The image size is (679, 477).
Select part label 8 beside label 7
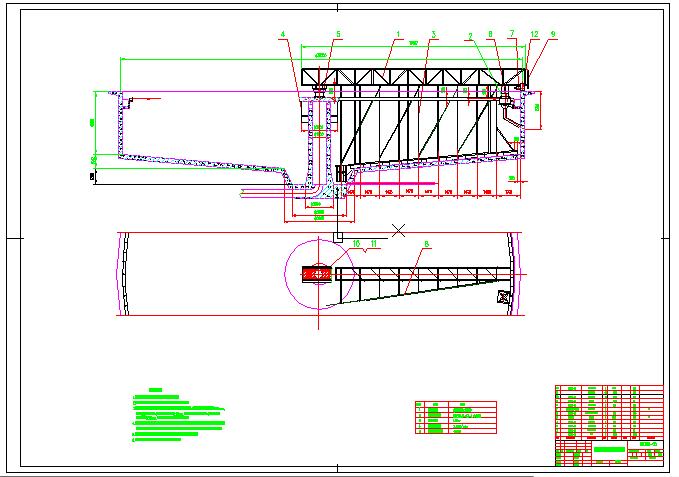(490, 34)
